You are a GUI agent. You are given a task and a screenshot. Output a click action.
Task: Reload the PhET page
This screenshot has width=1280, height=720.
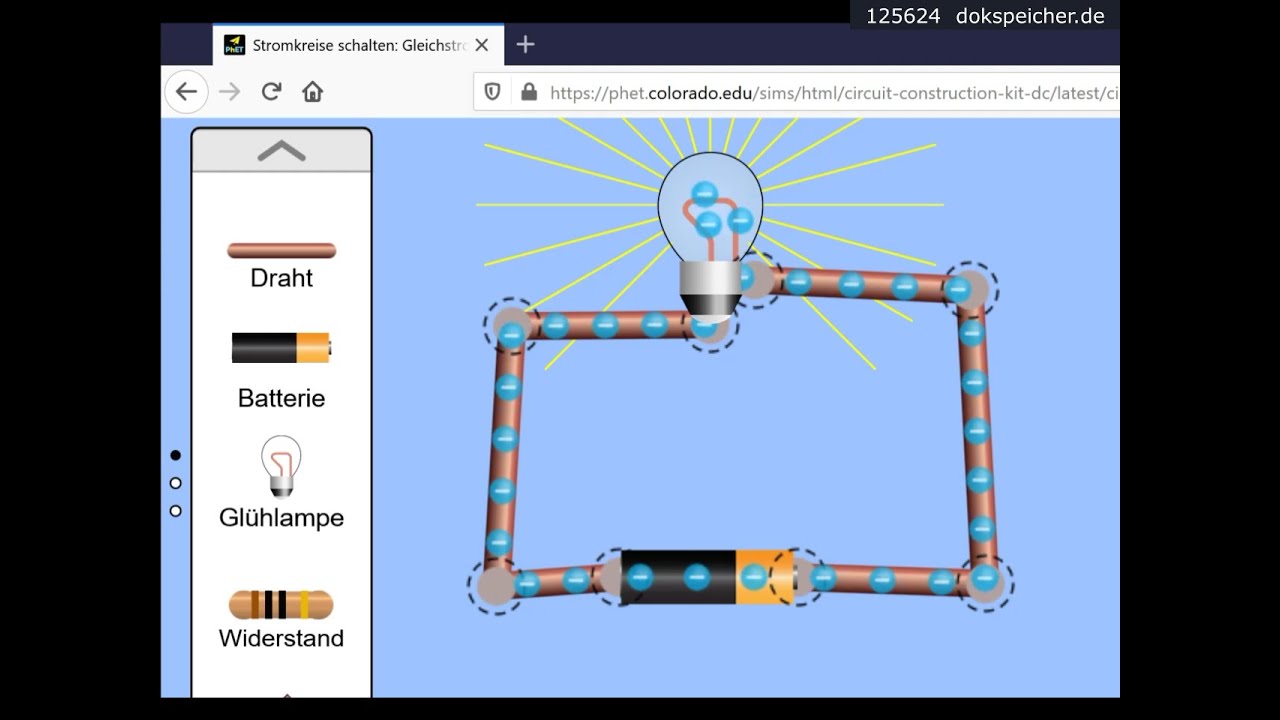click(x=271, y=92)
